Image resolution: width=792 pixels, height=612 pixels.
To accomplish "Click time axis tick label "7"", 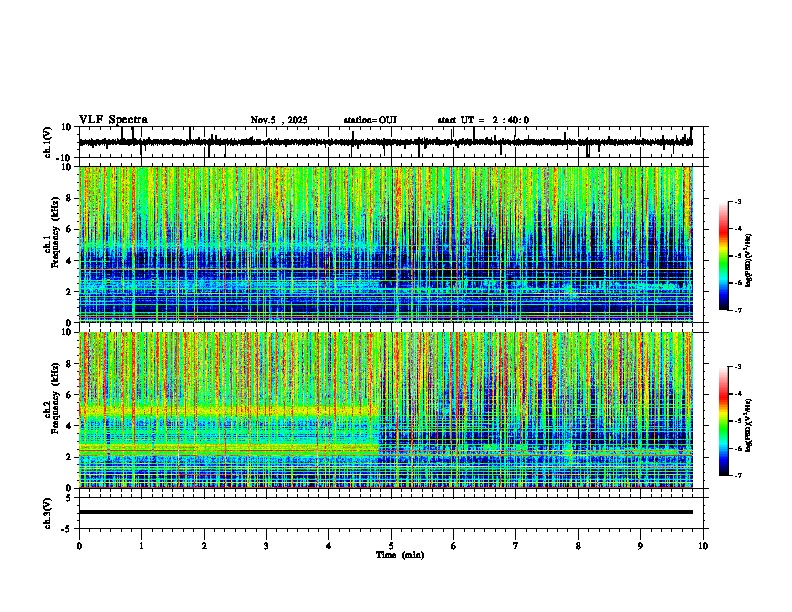I will (516, 546).
